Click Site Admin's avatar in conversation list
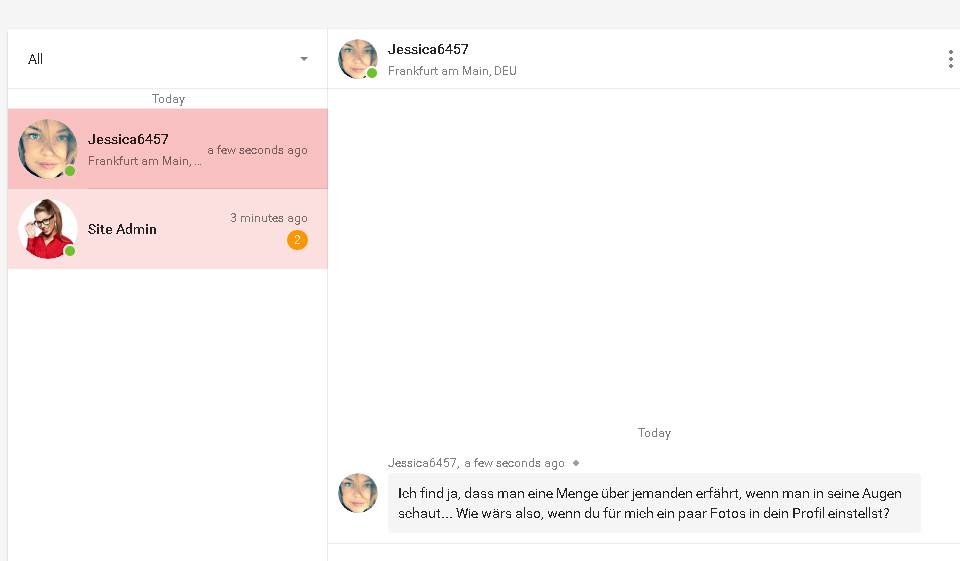This screenshot has width=960, height=561. click(47, 228)
